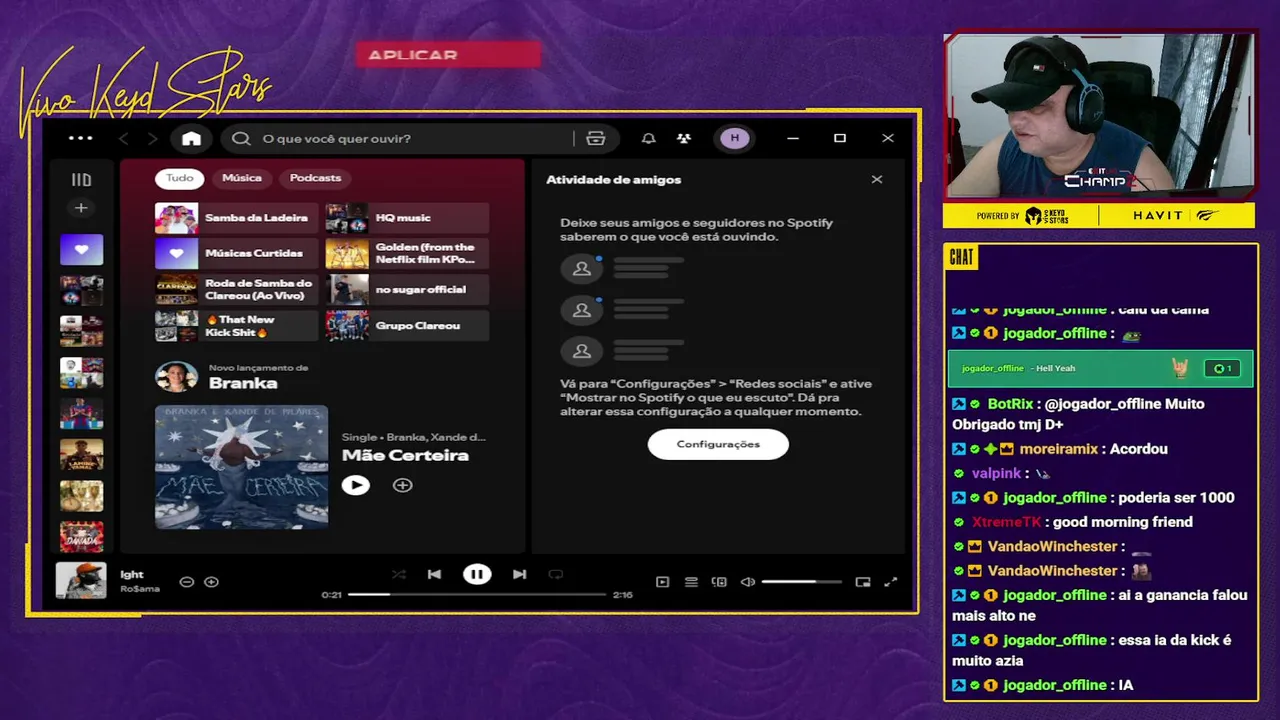Image resolution: width=1280 pixels, height=720 pixels.
Task: Add 'Mãe Certeira' to library with plus
Action: tap(402, 485)
